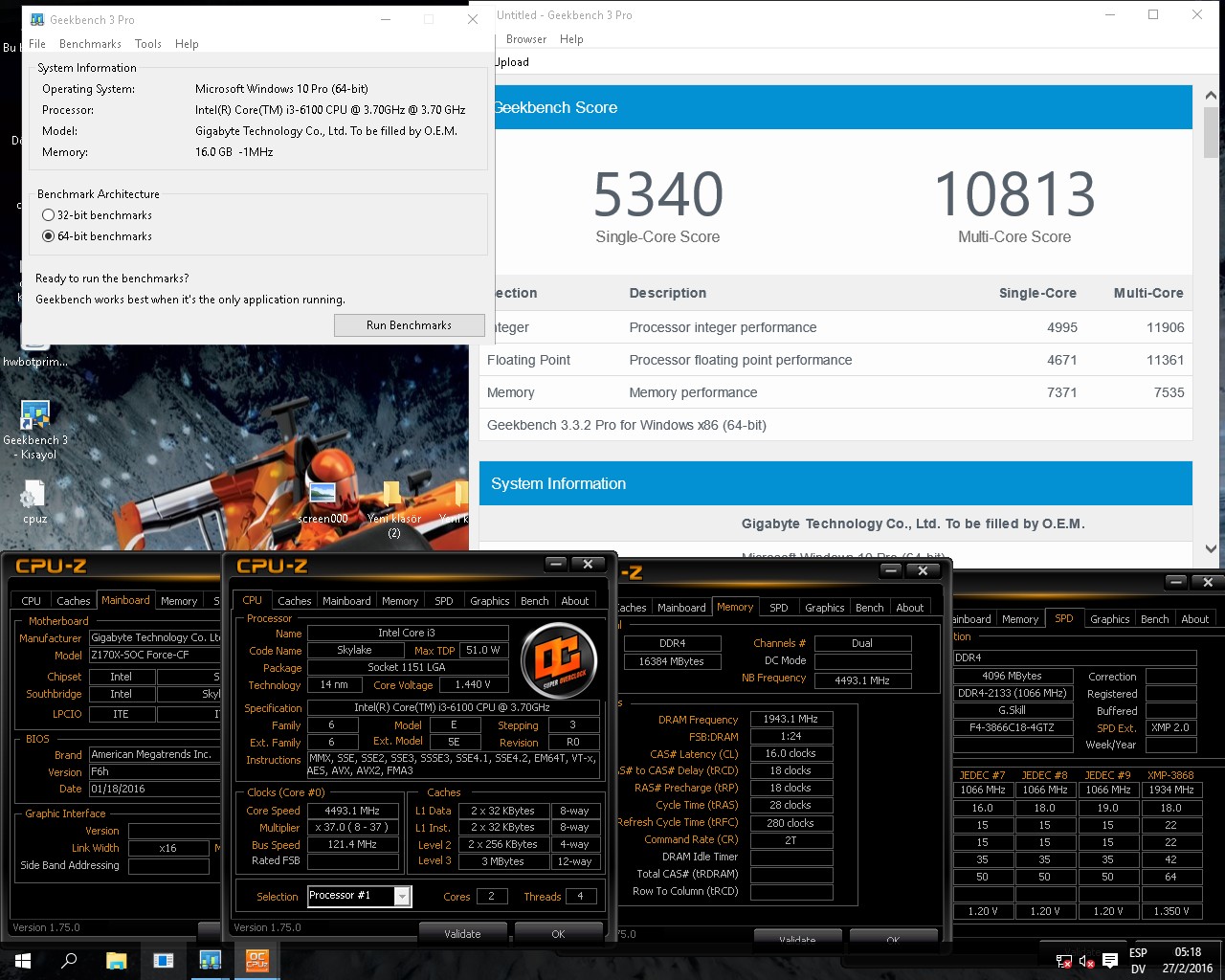This screenshot has width=1225, height=980.
Task: Select the Memory tab in CPU-Z SPD window
Action: click(x=1020, y=619)
